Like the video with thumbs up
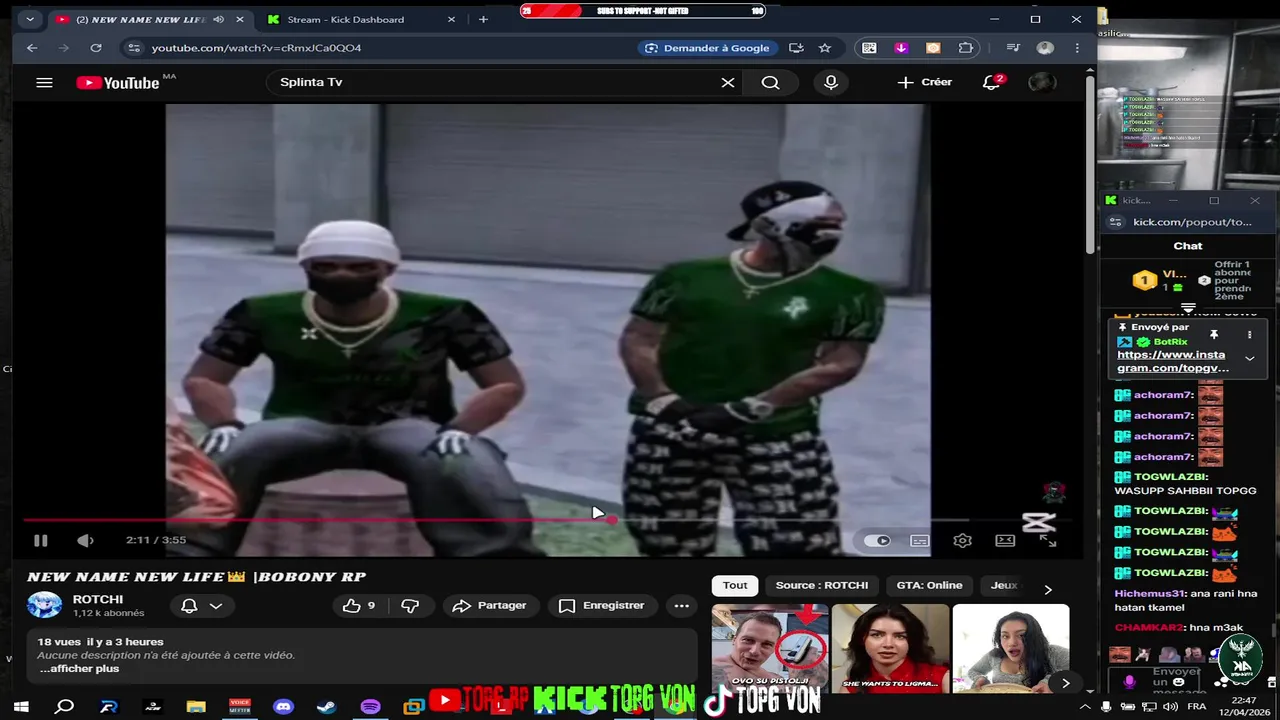 pos(358,606)
